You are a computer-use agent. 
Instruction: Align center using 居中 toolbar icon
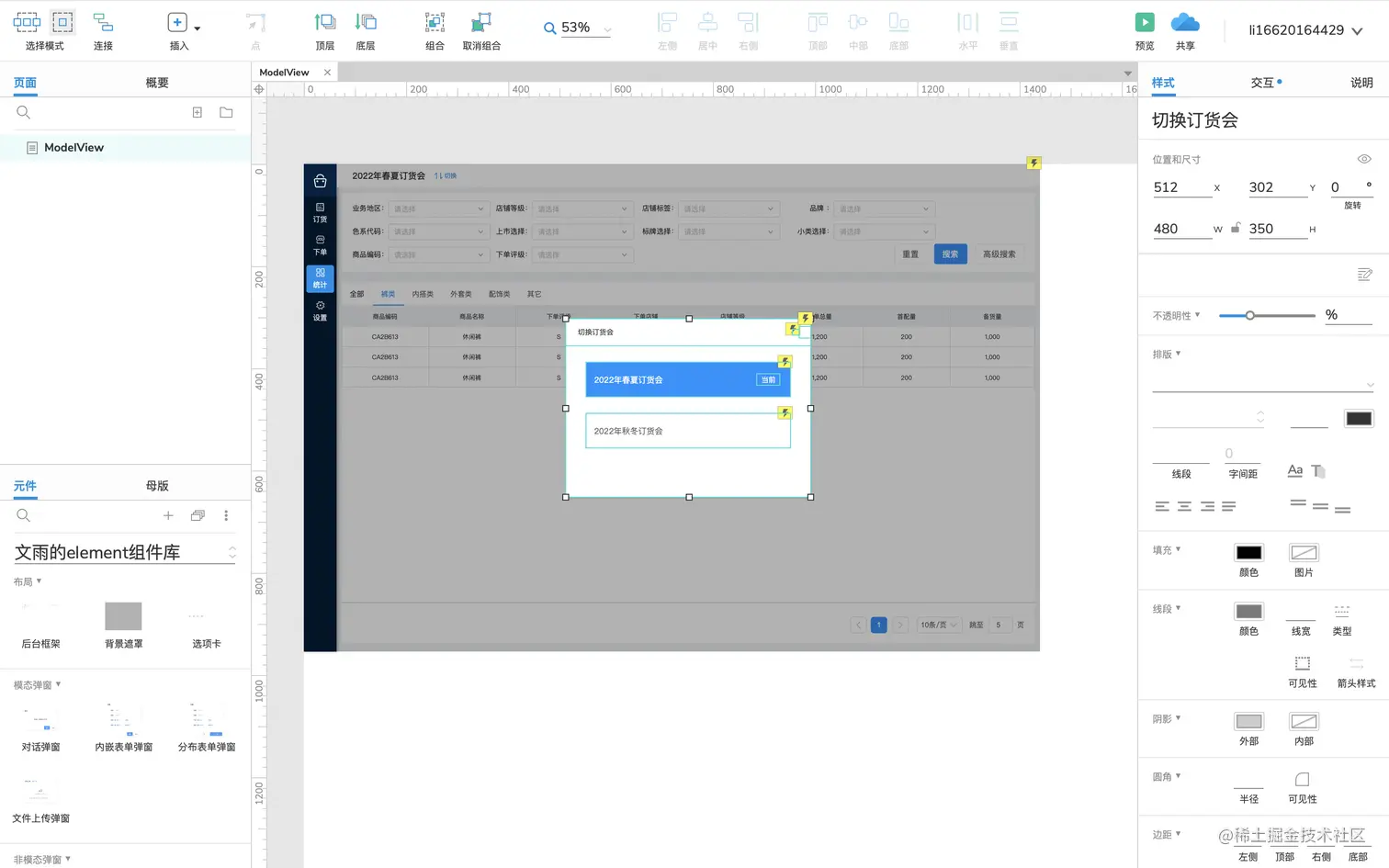[x=707, y=22]
